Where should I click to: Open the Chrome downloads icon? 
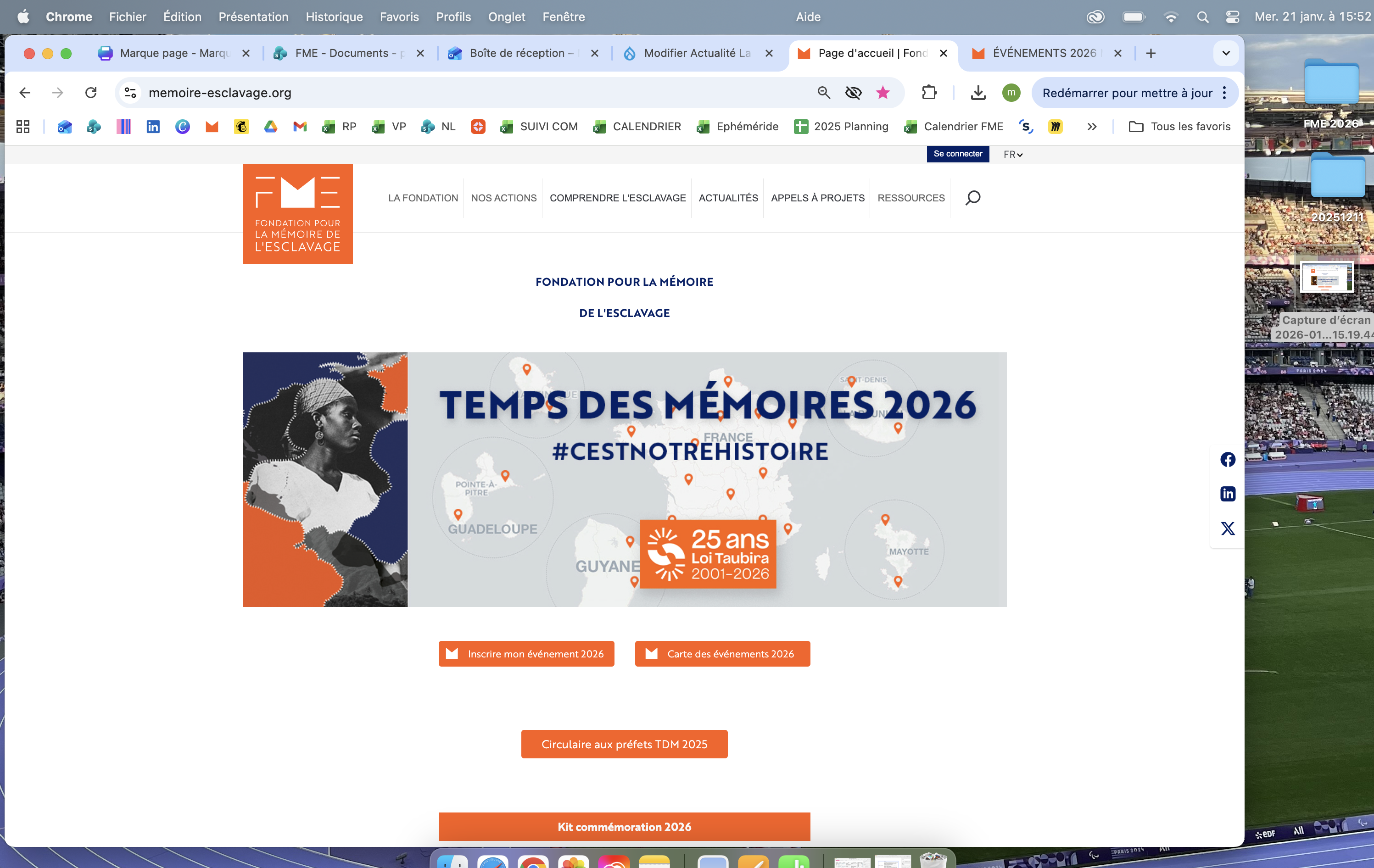[x=978, y=92]
